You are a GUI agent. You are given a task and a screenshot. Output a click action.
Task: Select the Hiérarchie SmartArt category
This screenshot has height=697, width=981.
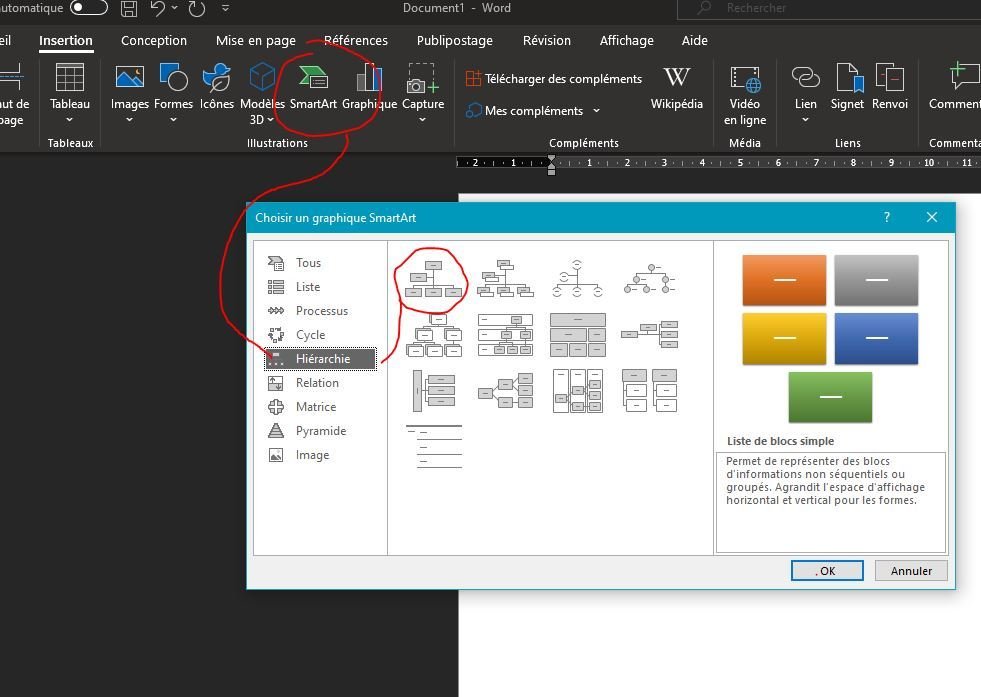(x=320, y=359)
